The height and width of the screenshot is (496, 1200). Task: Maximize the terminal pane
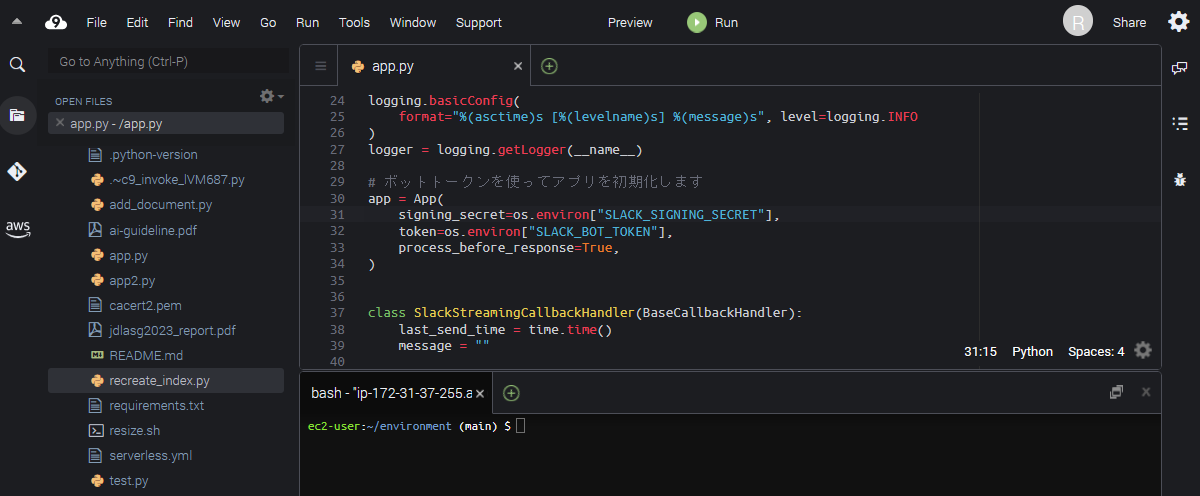point(1116,392)
